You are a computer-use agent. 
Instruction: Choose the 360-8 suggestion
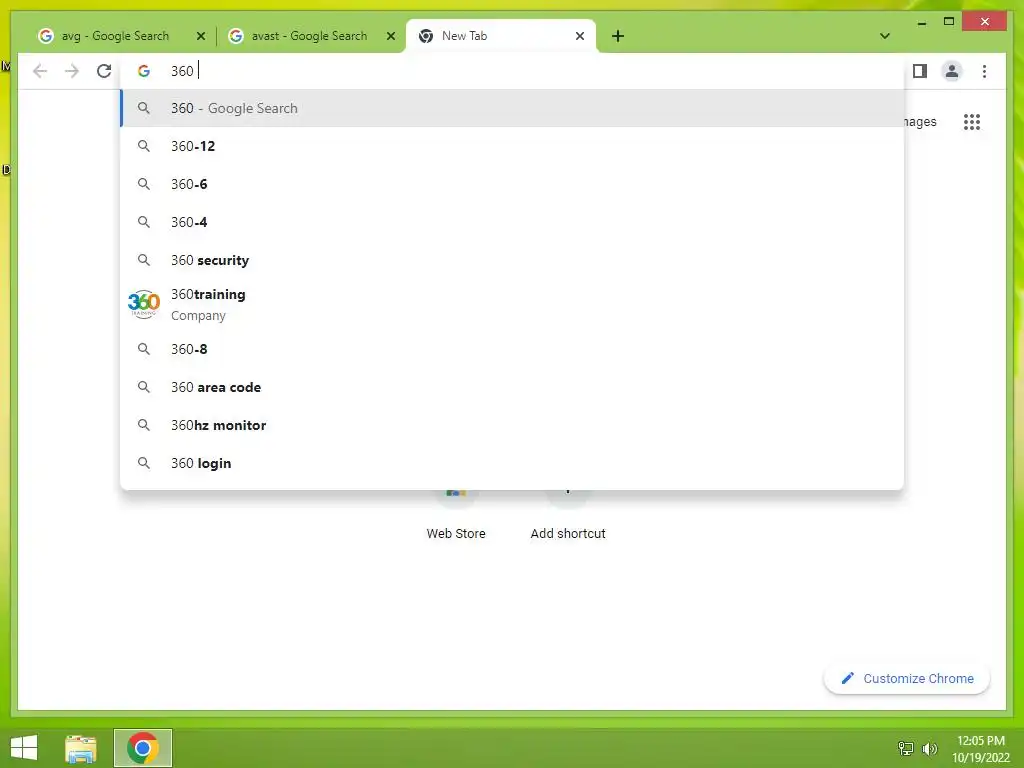[512, 349]
